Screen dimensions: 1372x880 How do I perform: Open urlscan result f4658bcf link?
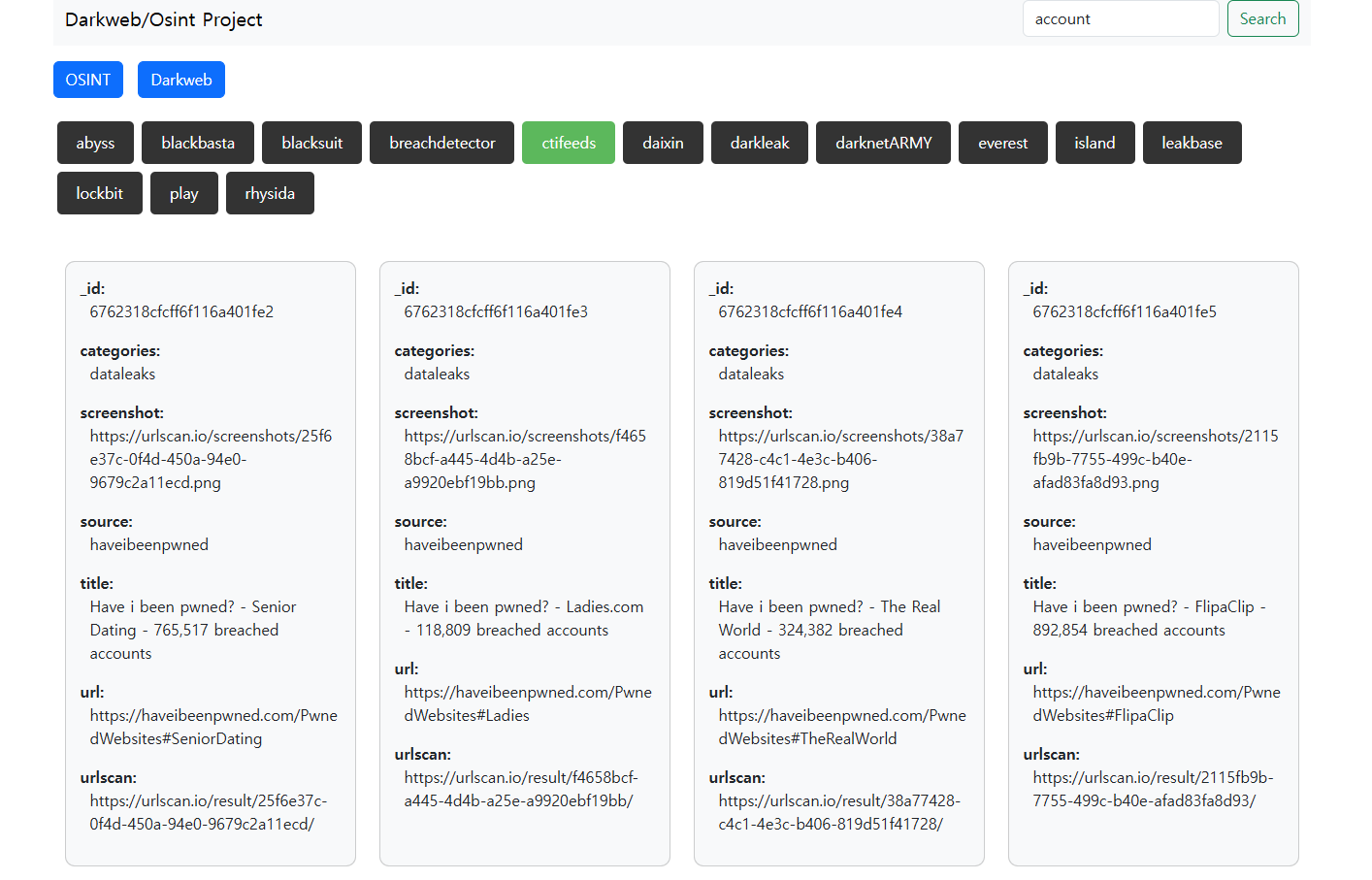point(521,789)
